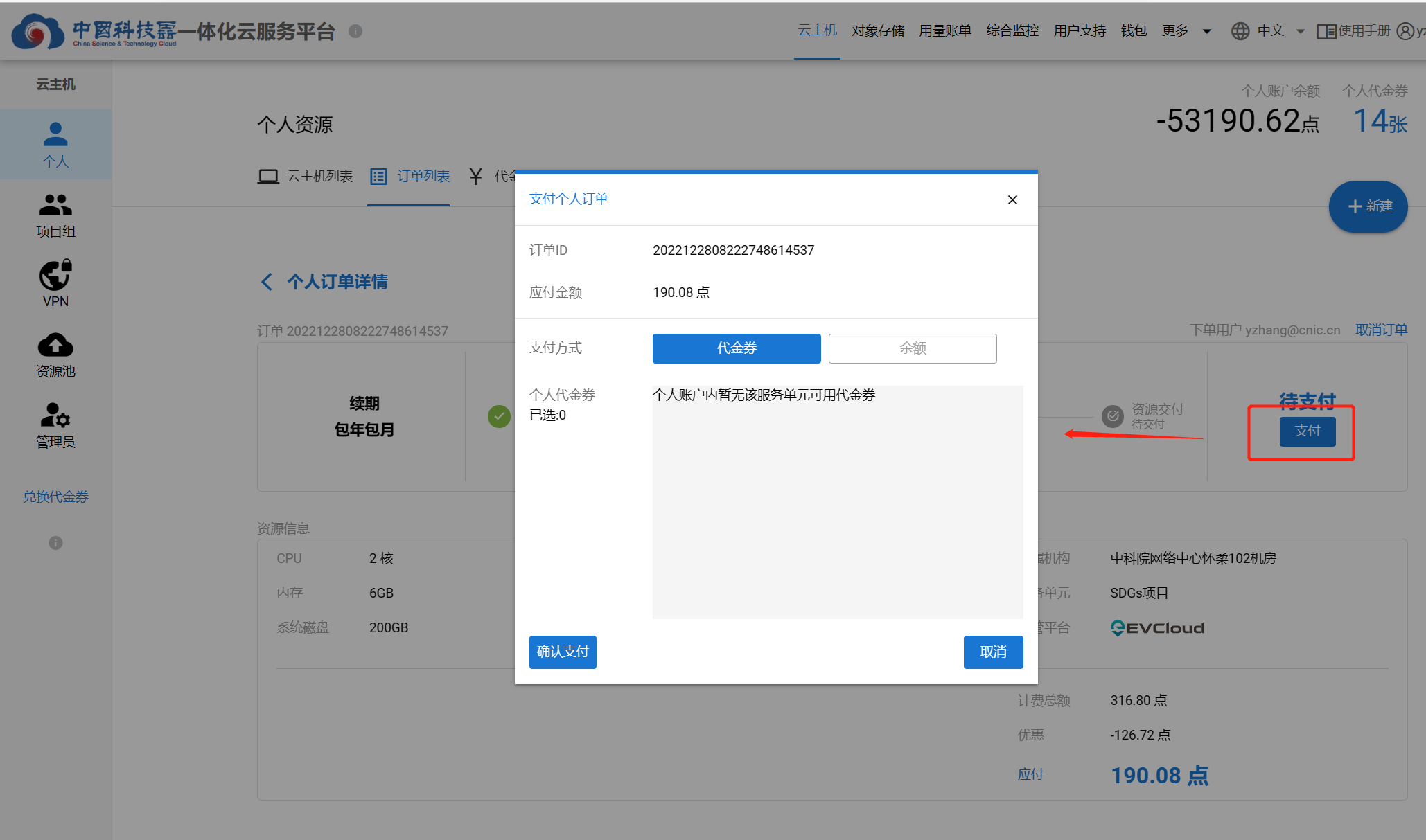This screenshot has height=840, width=1426.
Task: Open the 用量账单 top menu
Action: tap(945, 30)
